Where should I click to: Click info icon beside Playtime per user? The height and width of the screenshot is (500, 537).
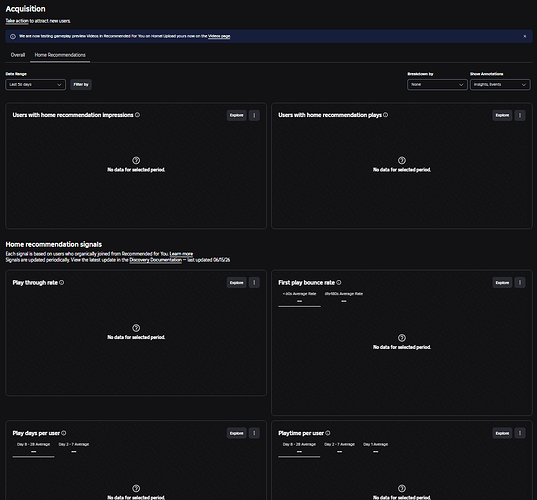328,433
